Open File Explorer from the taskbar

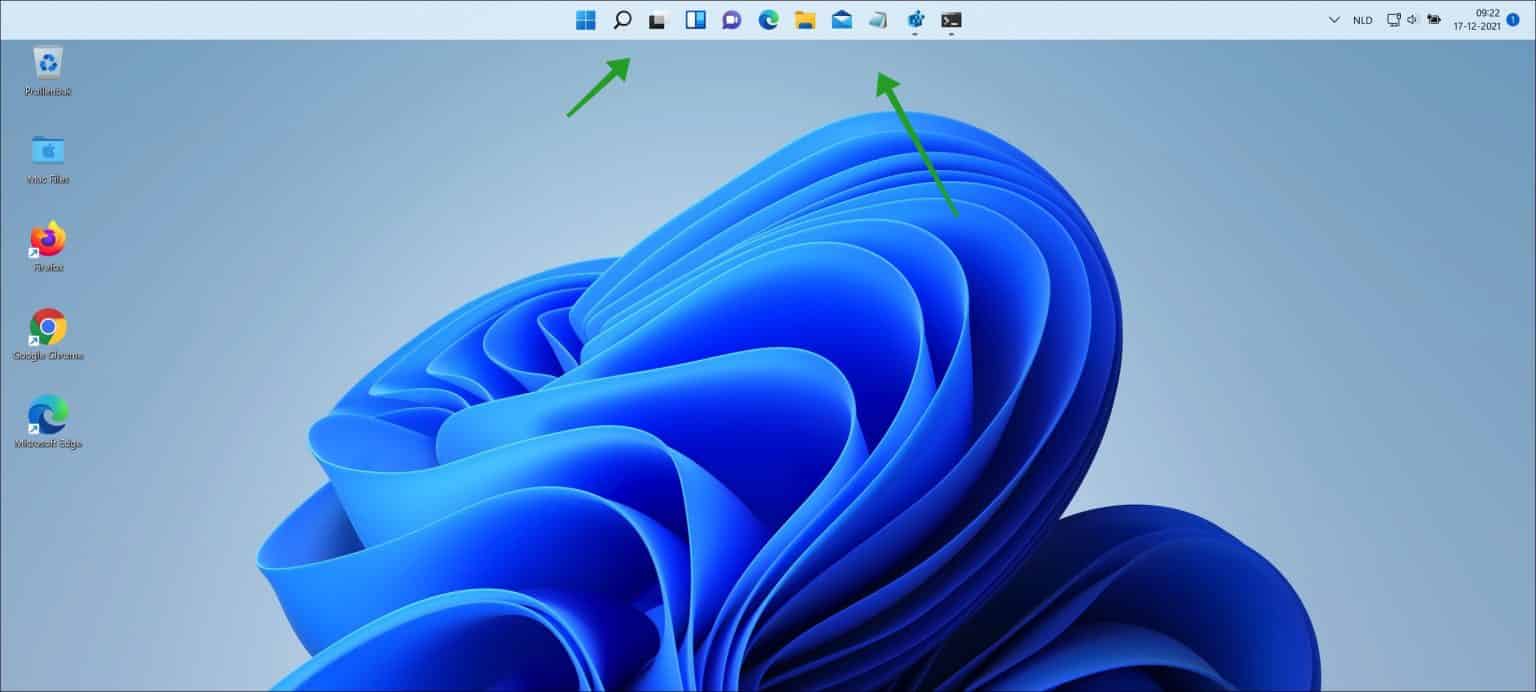click(804, 19)
